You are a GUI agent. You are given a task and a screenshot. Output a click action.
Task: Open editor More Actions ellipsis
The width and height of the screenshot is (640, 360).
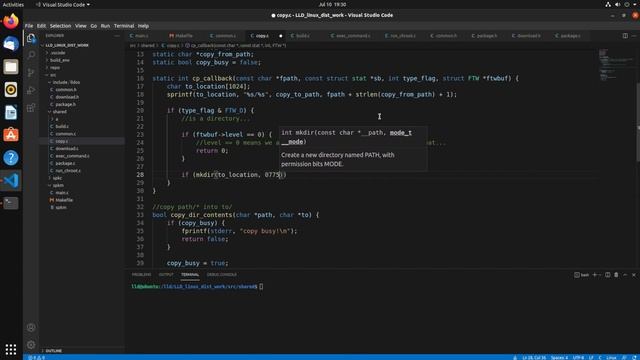coord(634,36)
